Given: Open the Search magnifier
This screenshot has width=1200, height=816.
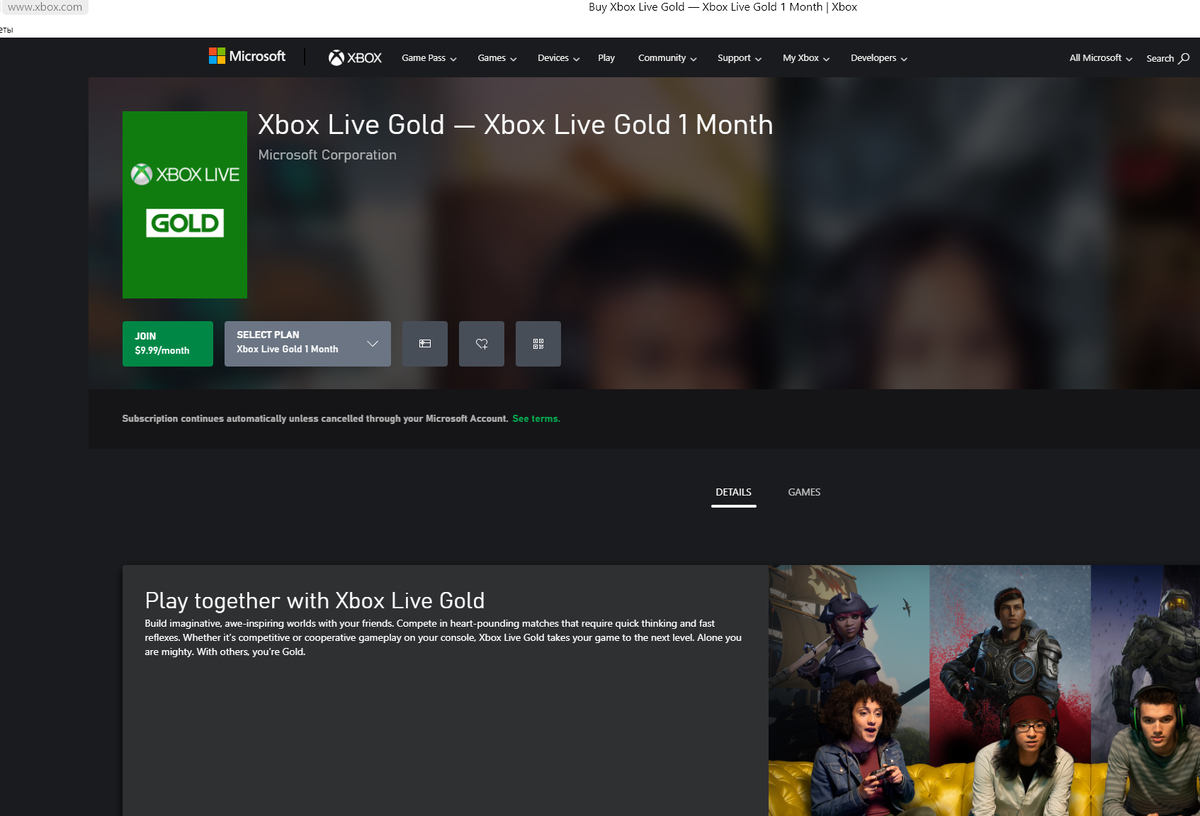Looking at the screenshot, I should [1167, 58].
